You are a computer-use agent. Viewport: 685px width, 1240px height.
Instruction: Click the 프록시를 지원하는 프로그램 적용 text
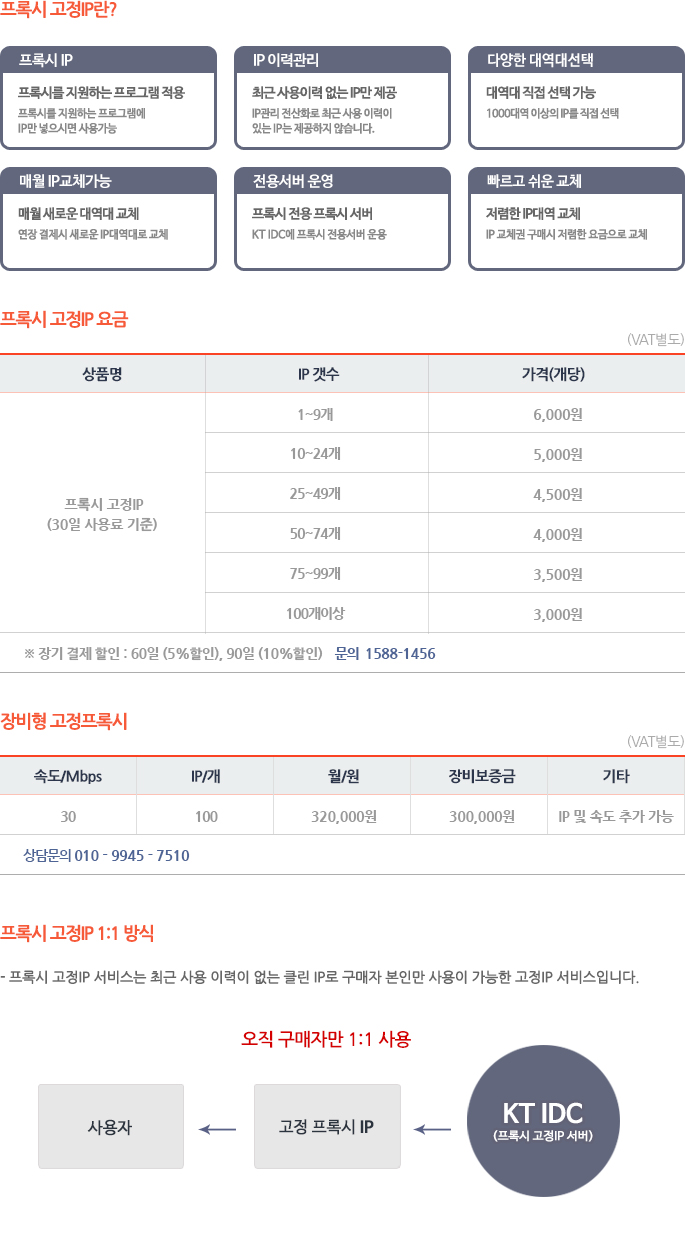pyautogui.click(x=101, y=92)
